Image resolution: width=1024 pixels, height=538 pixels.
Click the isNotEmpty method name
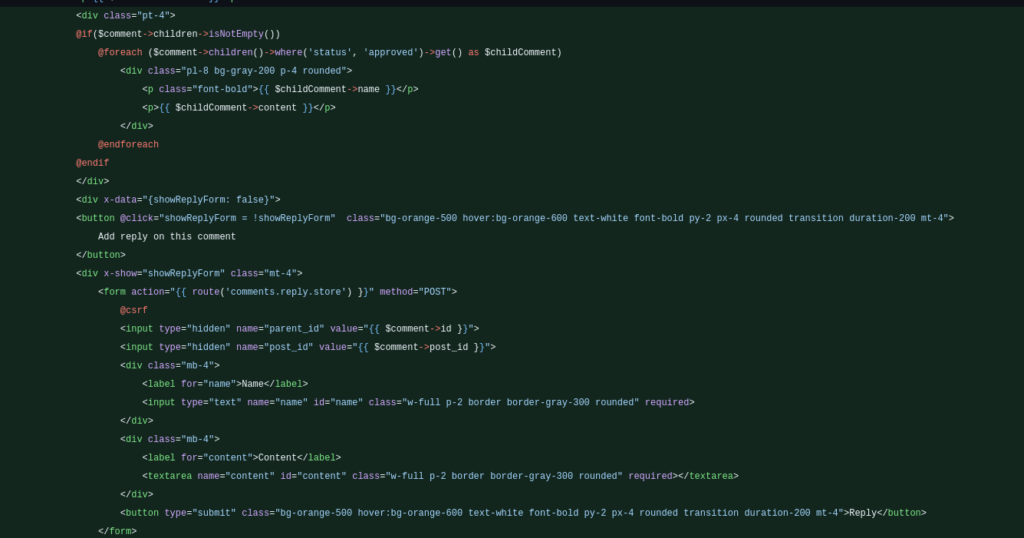(x=236, y=34)
